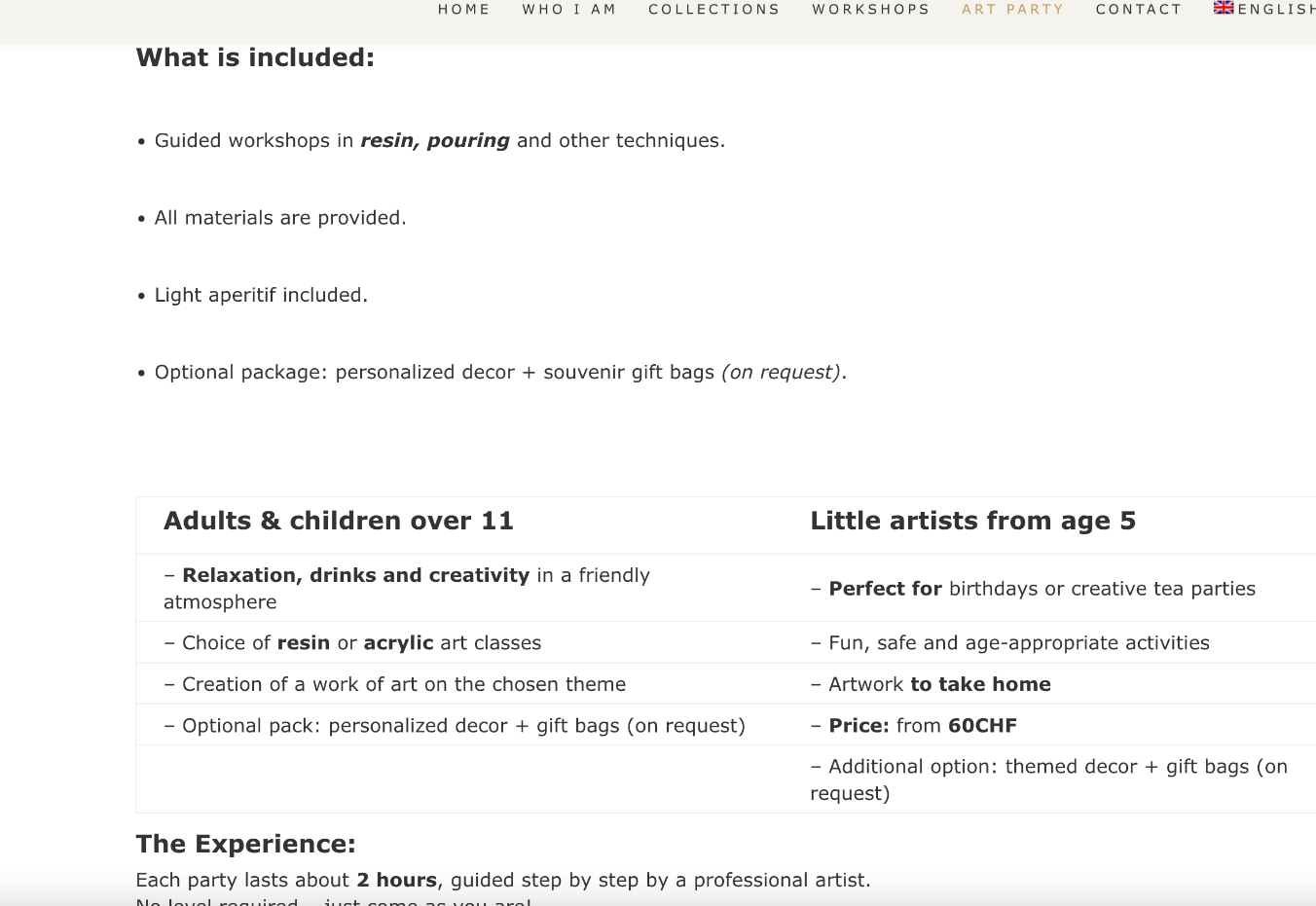Screen dimensions: 1316x906
Task: Navigate to WORKSHOPS in the navbar
Action: (871, 10)
